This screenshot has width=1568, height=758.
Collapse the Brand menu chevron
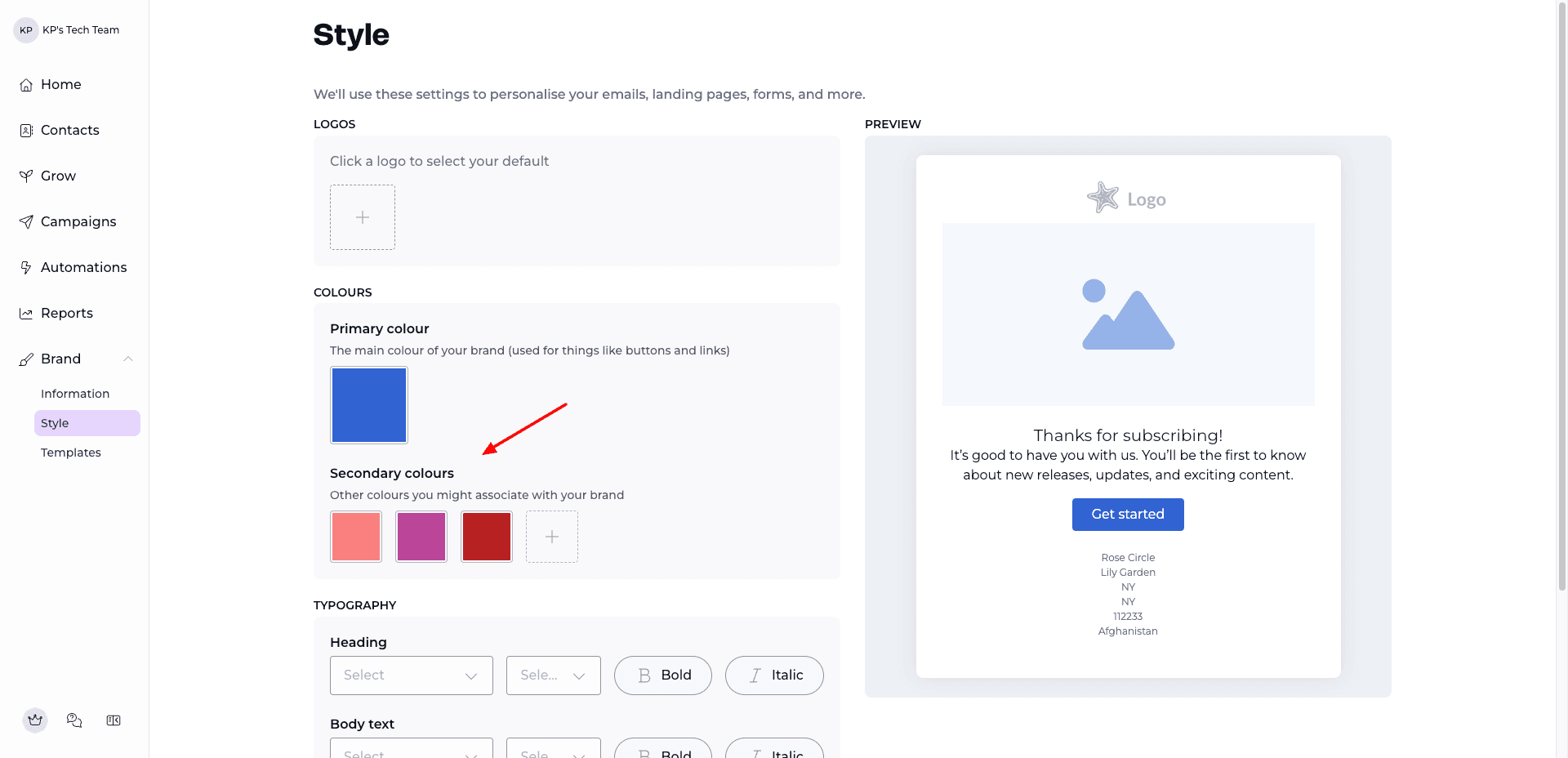click(128, 359)
